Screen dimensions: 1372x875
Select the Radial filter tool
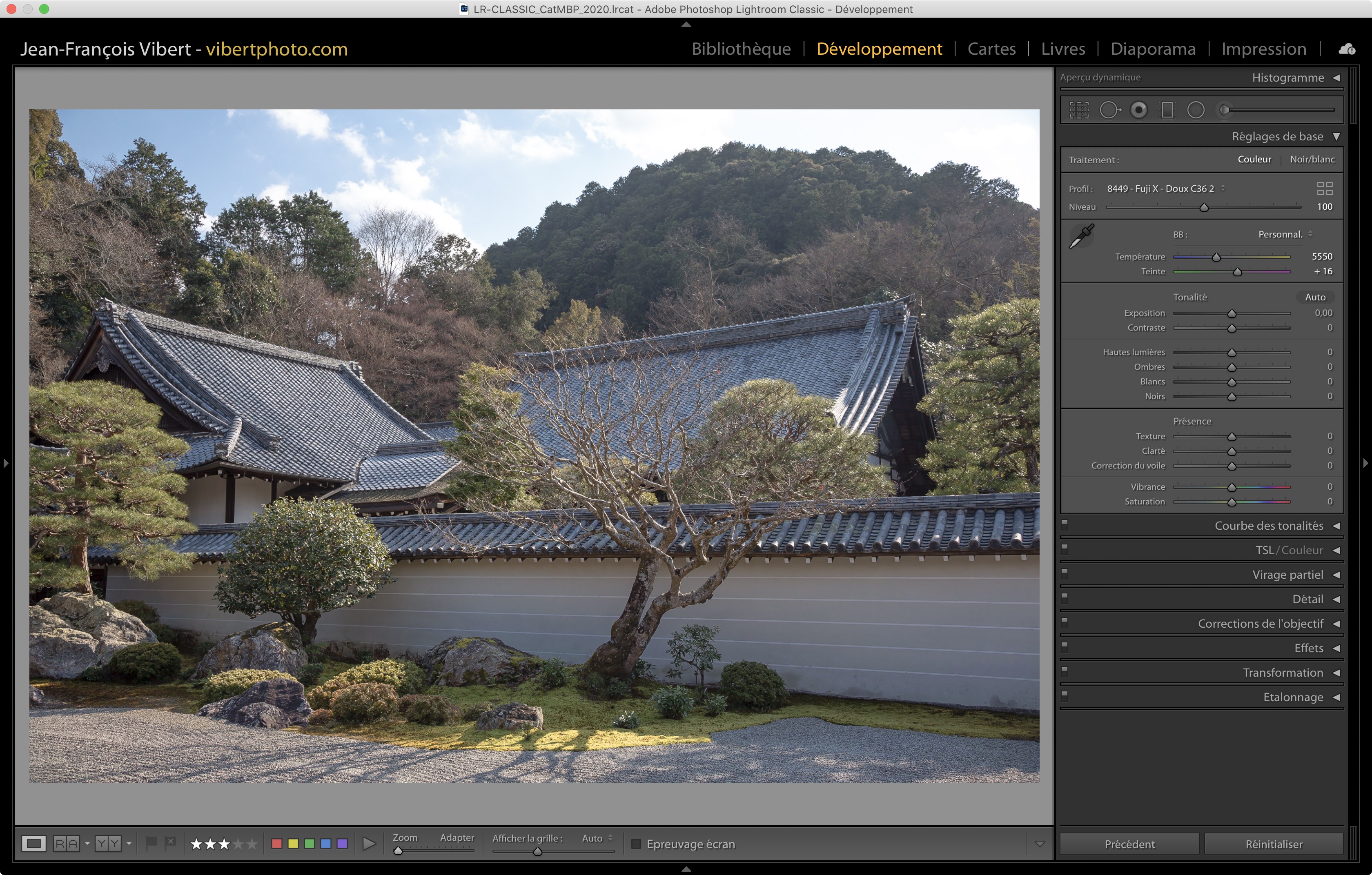[1195, 110]
